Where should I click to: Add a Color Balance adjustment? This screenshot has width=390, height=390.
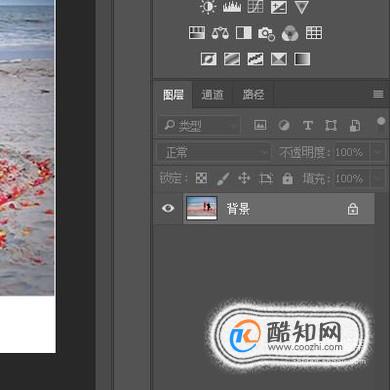220,33
